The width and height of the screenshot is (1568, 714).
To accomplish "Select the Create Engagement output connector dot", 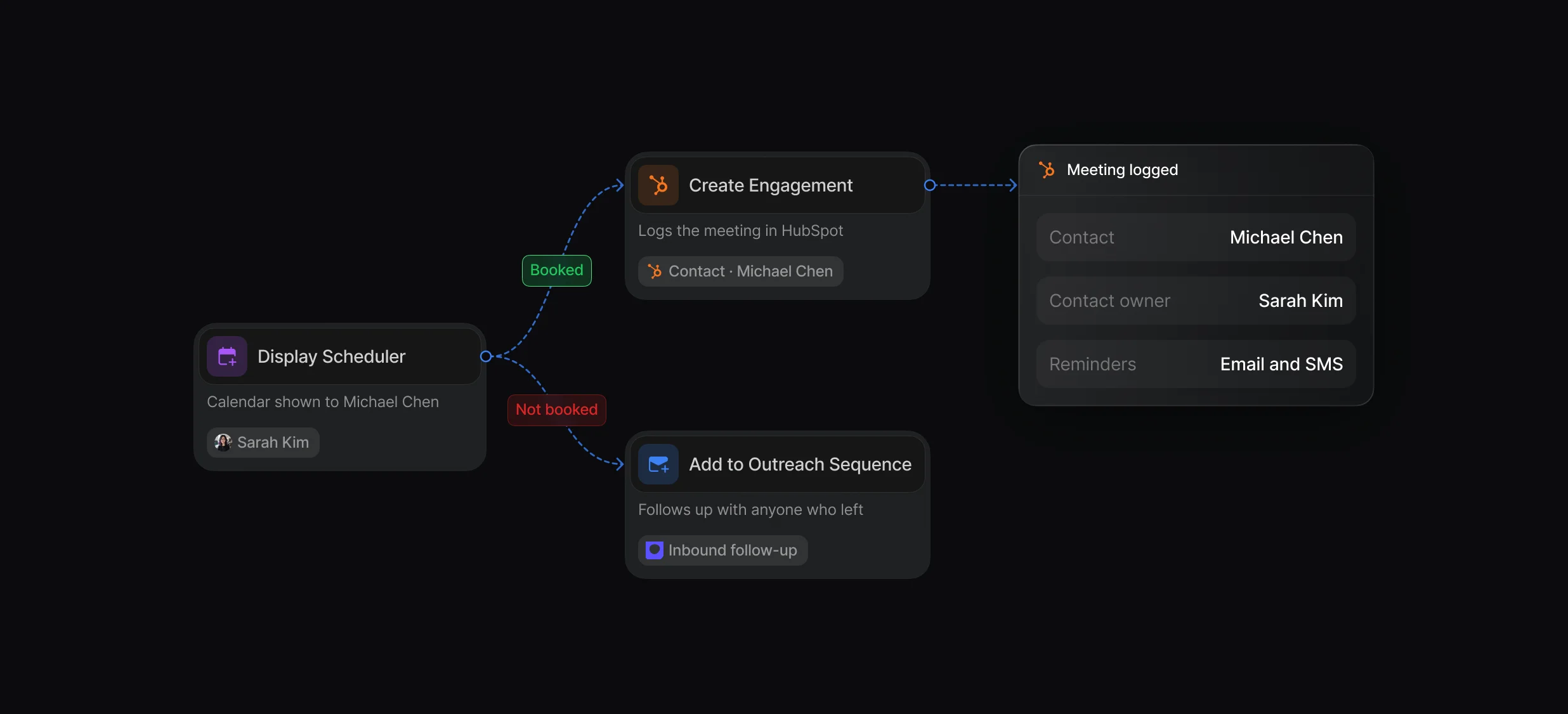I will pyautogui.click(x=930, y=185).
